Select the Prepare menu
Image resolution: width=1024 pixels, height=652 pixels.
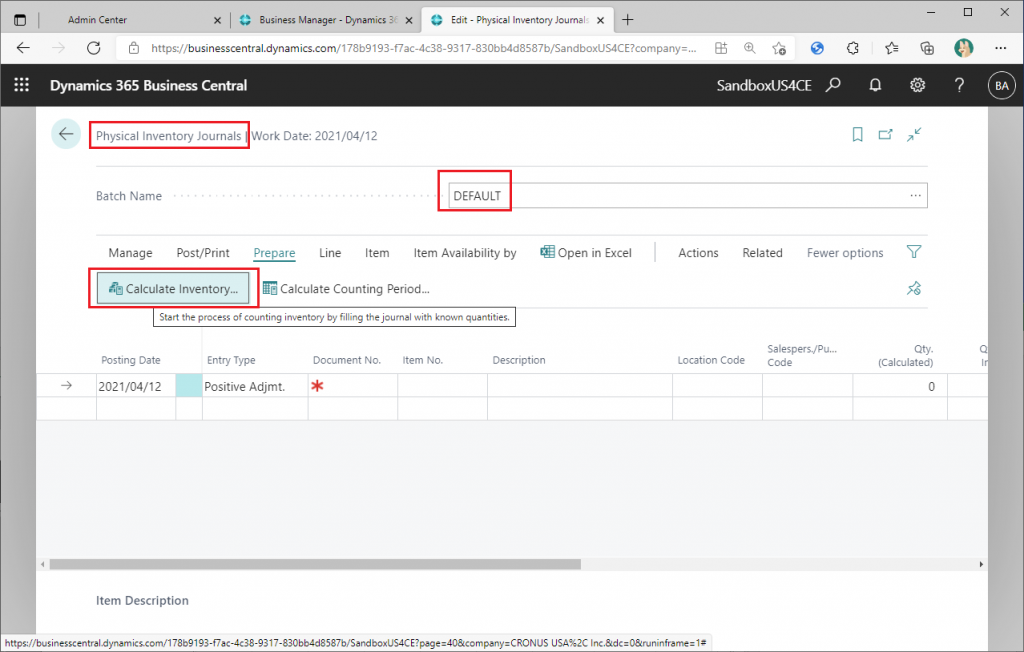pyautogui.click(x=274, y=253)
